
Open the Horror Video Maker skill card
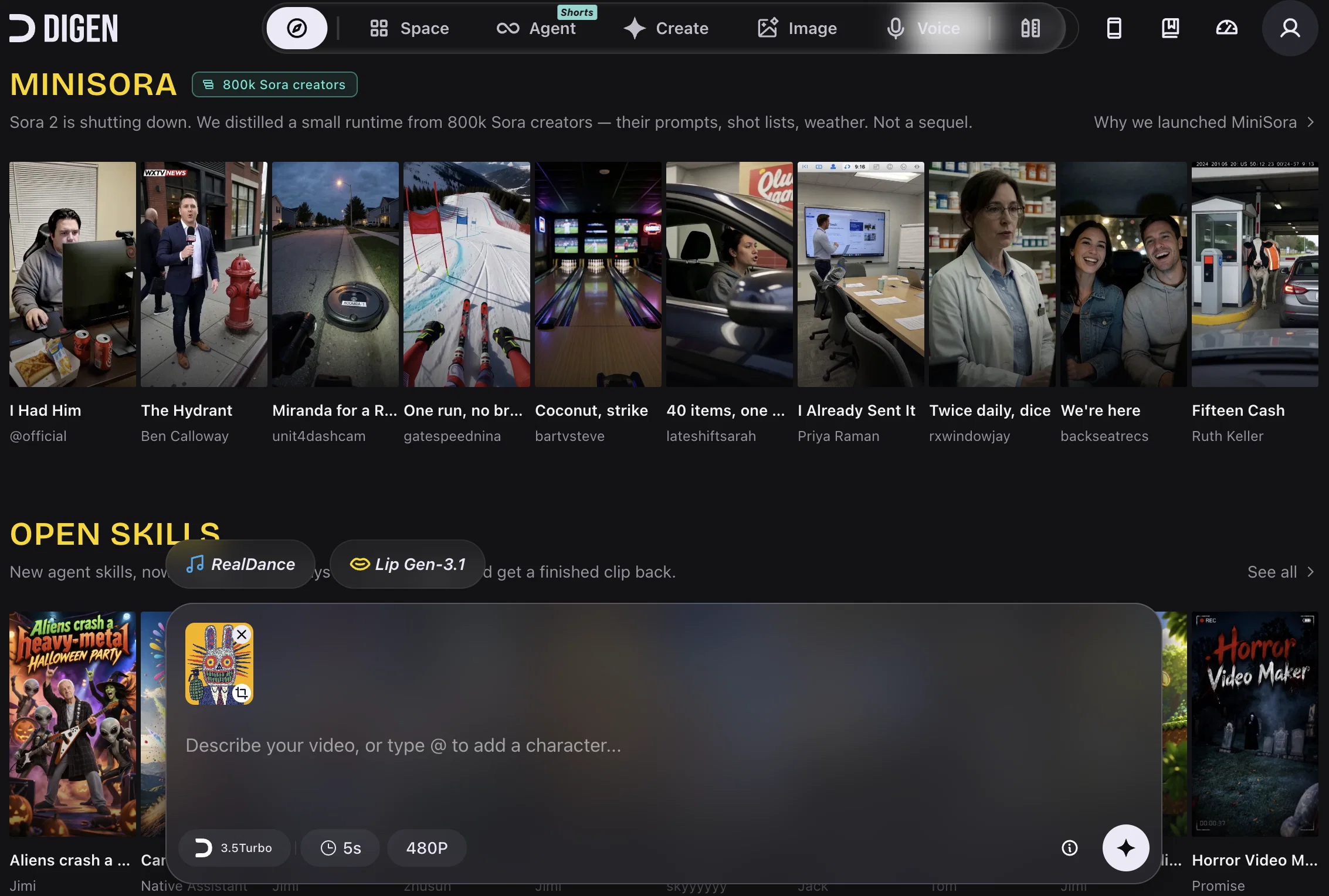pyautogui.click(x=1255, y=724)
